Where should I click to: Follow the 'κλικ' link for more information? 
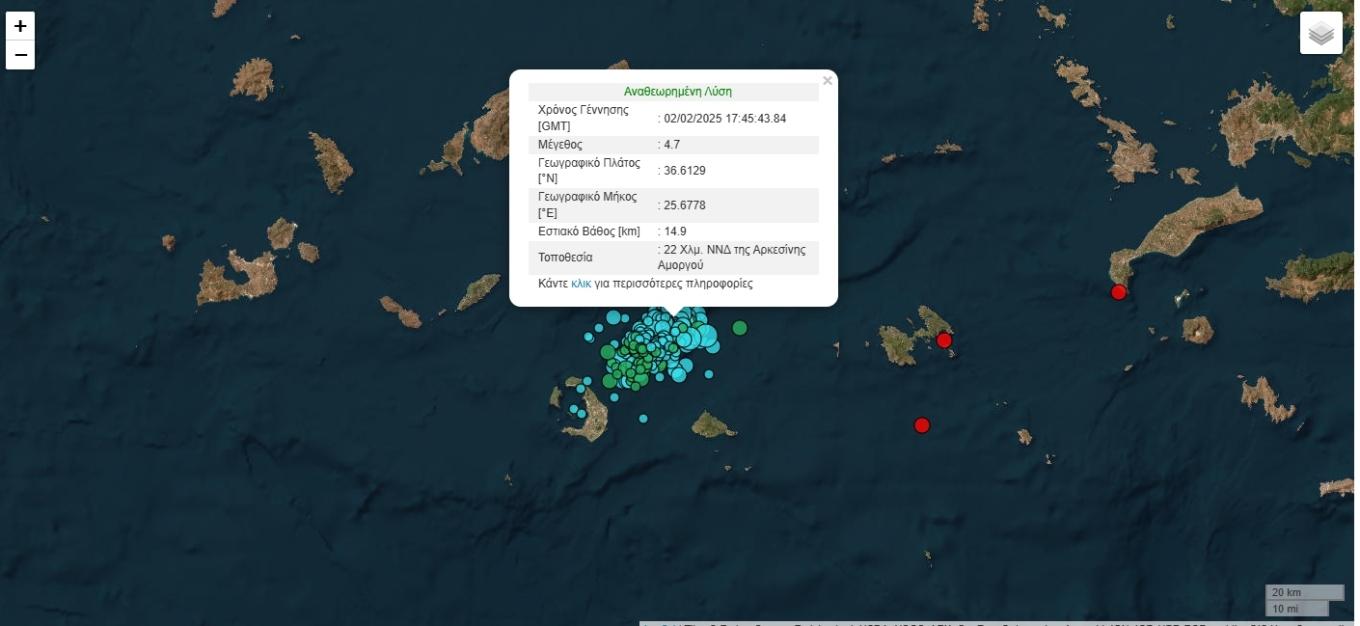(x=581, y=284)
